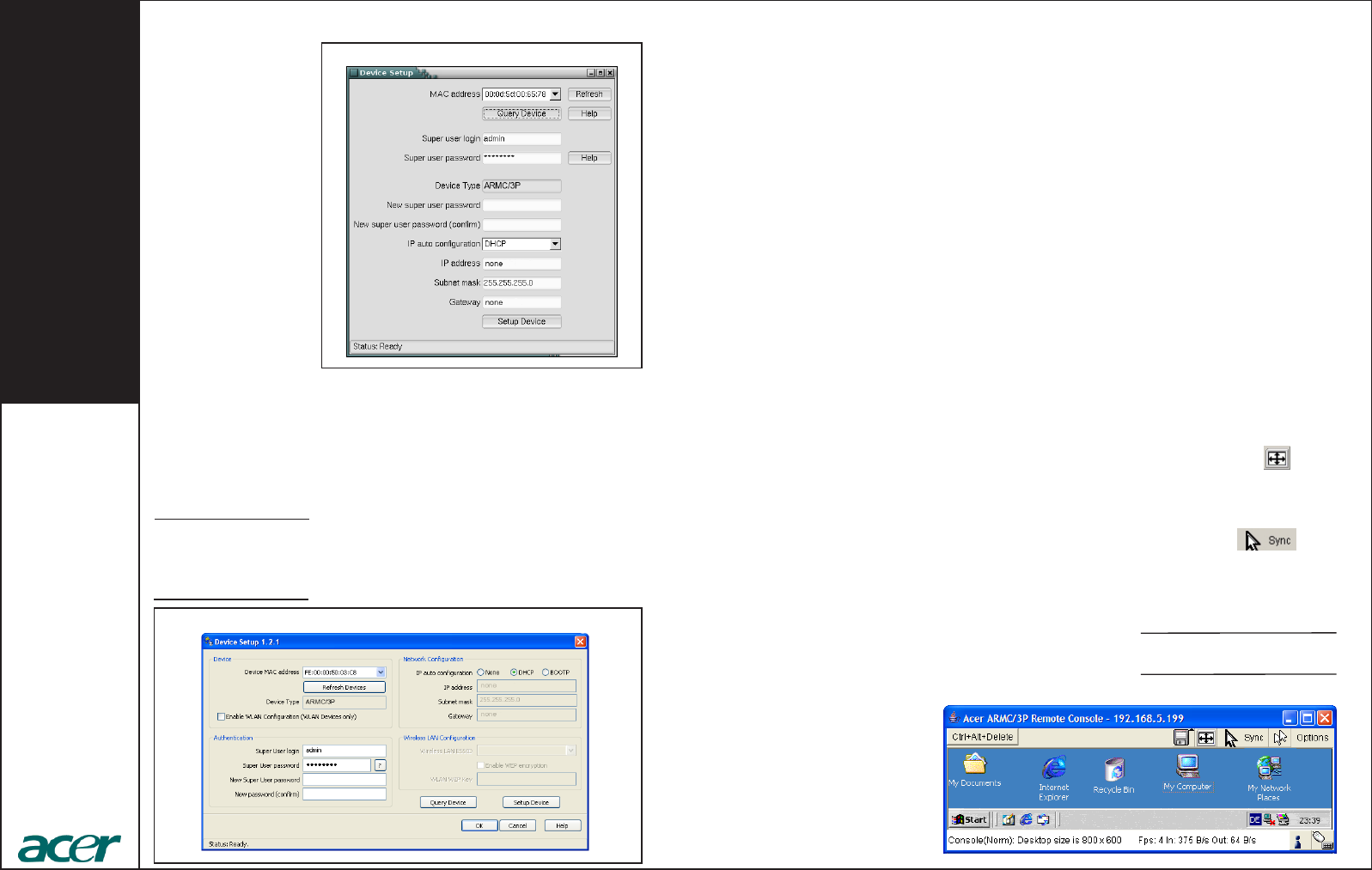Click the Device Type ARMC/3P field in upper window
1372x870 pixels.
pos(521,186)
